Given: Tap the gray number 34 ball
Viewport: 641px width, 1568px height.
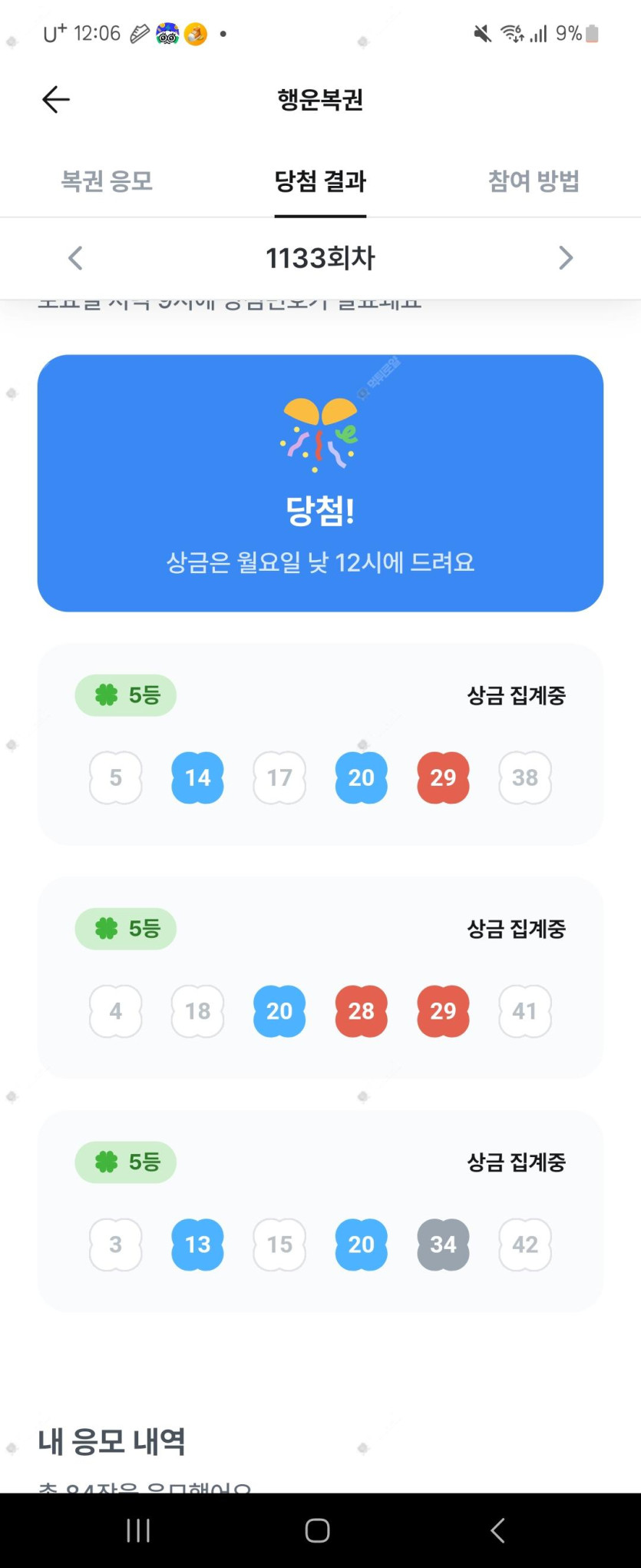Looking at the screenshot, I should pos(443,1245).
